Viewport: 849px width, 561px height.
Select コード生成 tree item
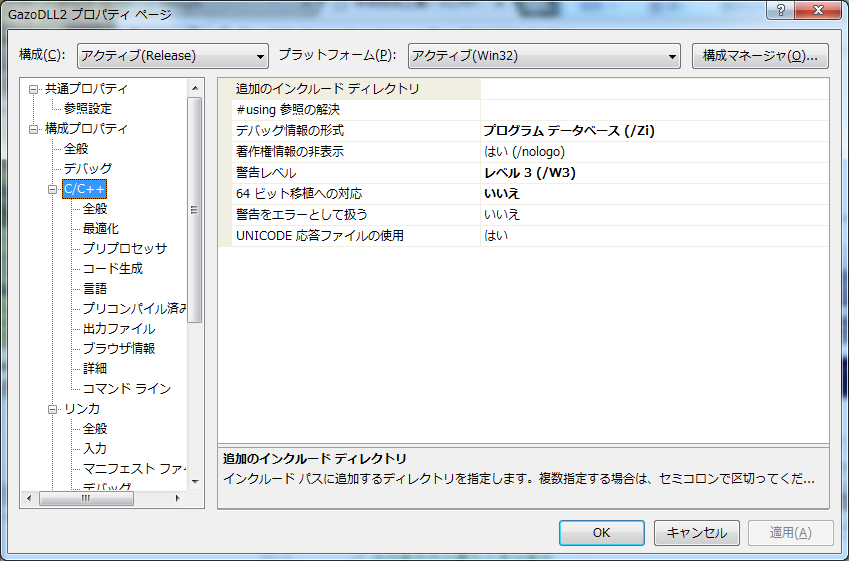[x=112, y=268]
